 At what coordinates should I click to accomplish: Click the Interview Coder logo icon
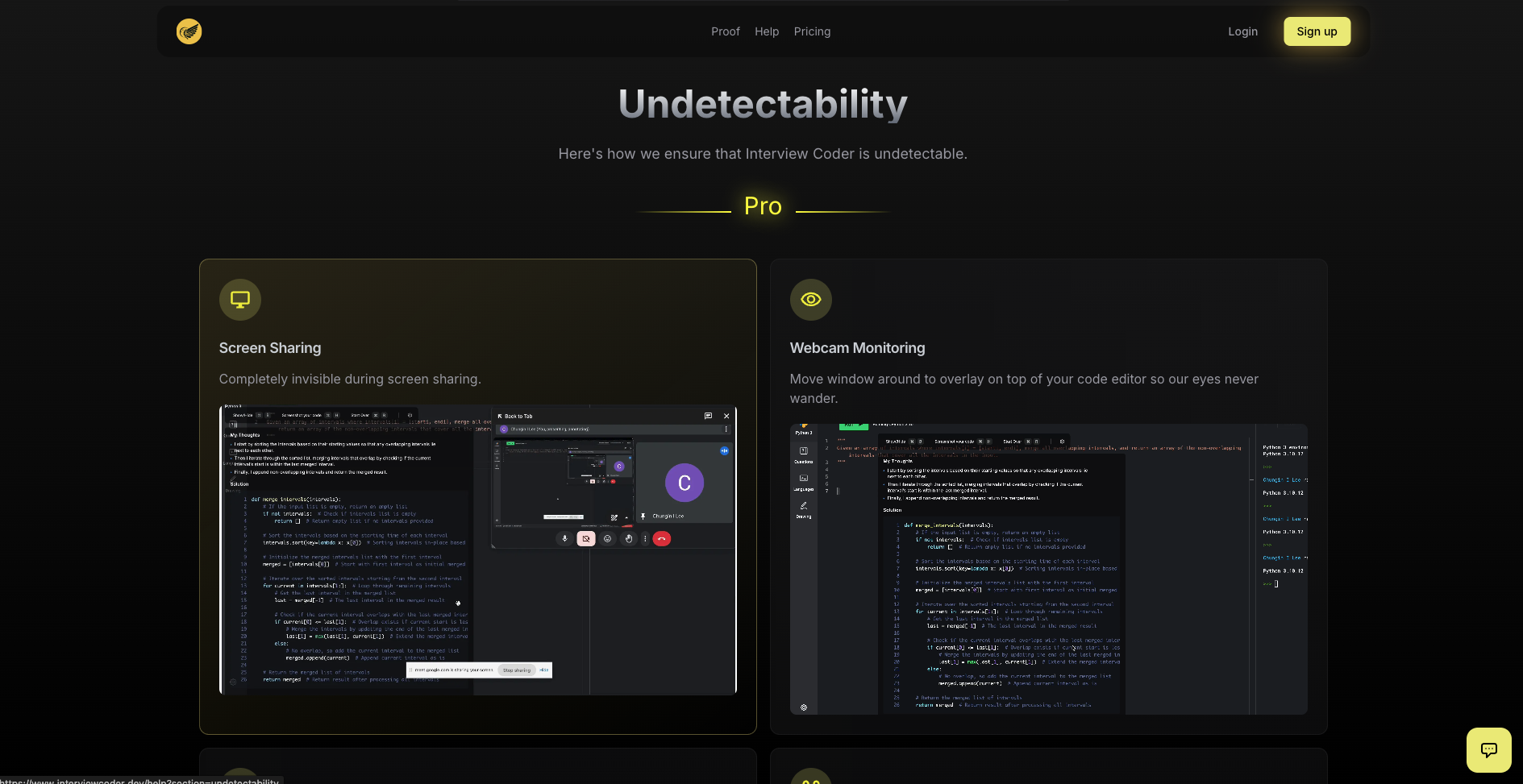point(189,31)
